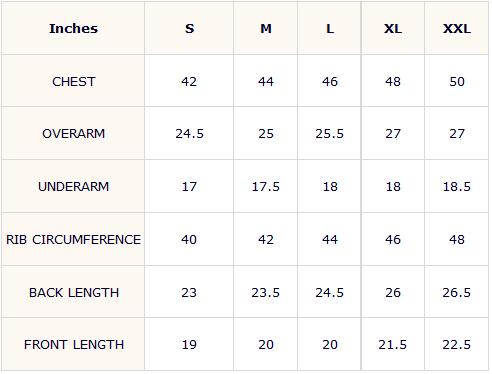
Task: Click overarm value 25.5 for size L
Action: 330,134
